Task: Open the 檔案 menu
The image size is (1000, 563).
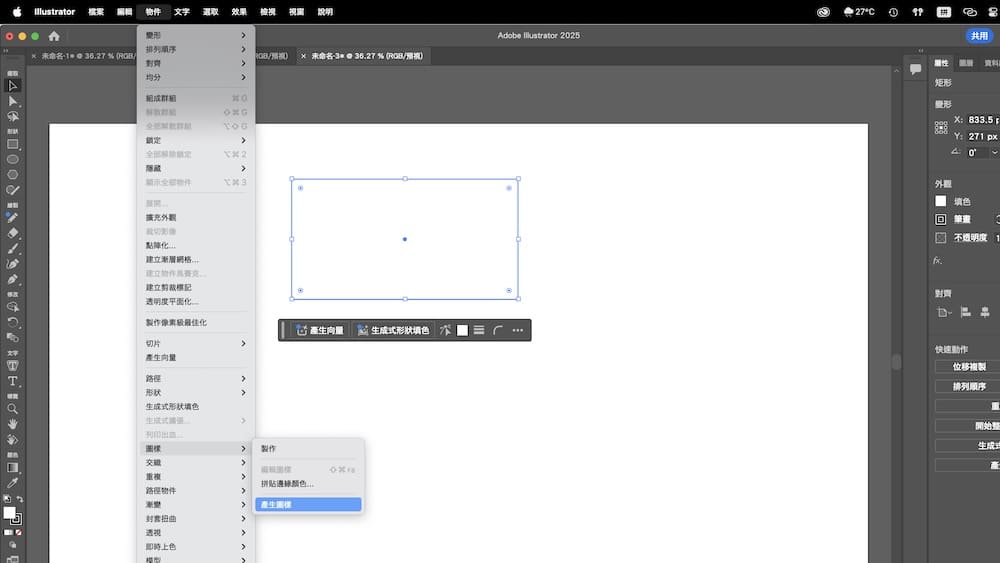Action: click(96, 11)
